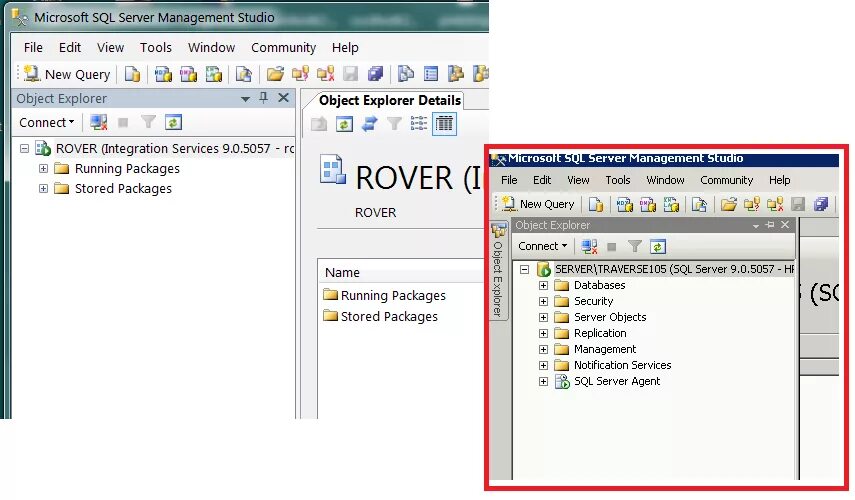Switch Object Explorer Details to details view
The height and width of the screenshot is (500, 855).
tap(444, 124)
